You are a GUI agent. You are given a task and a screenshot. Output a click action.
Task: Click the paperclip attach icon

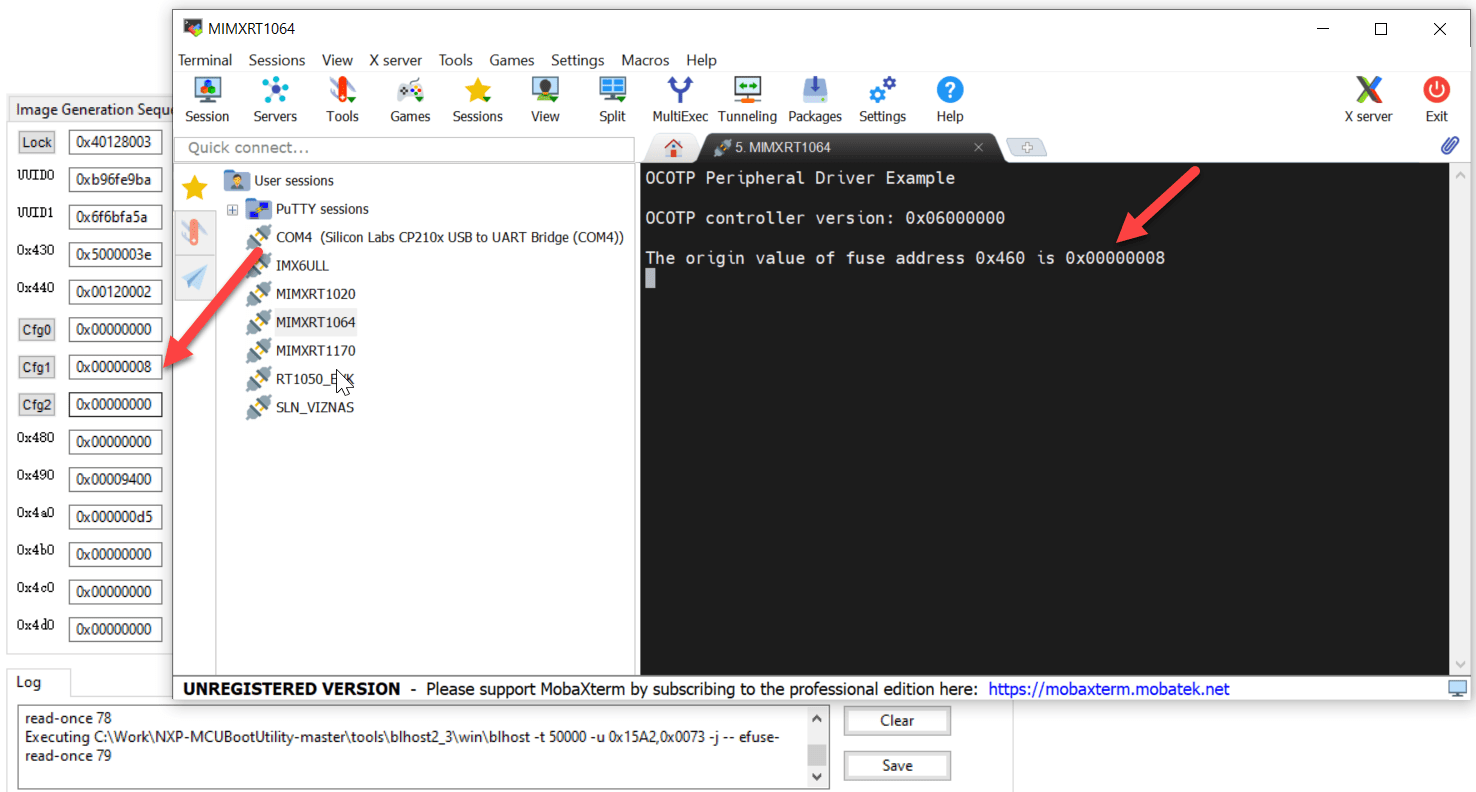point(1449,146)
